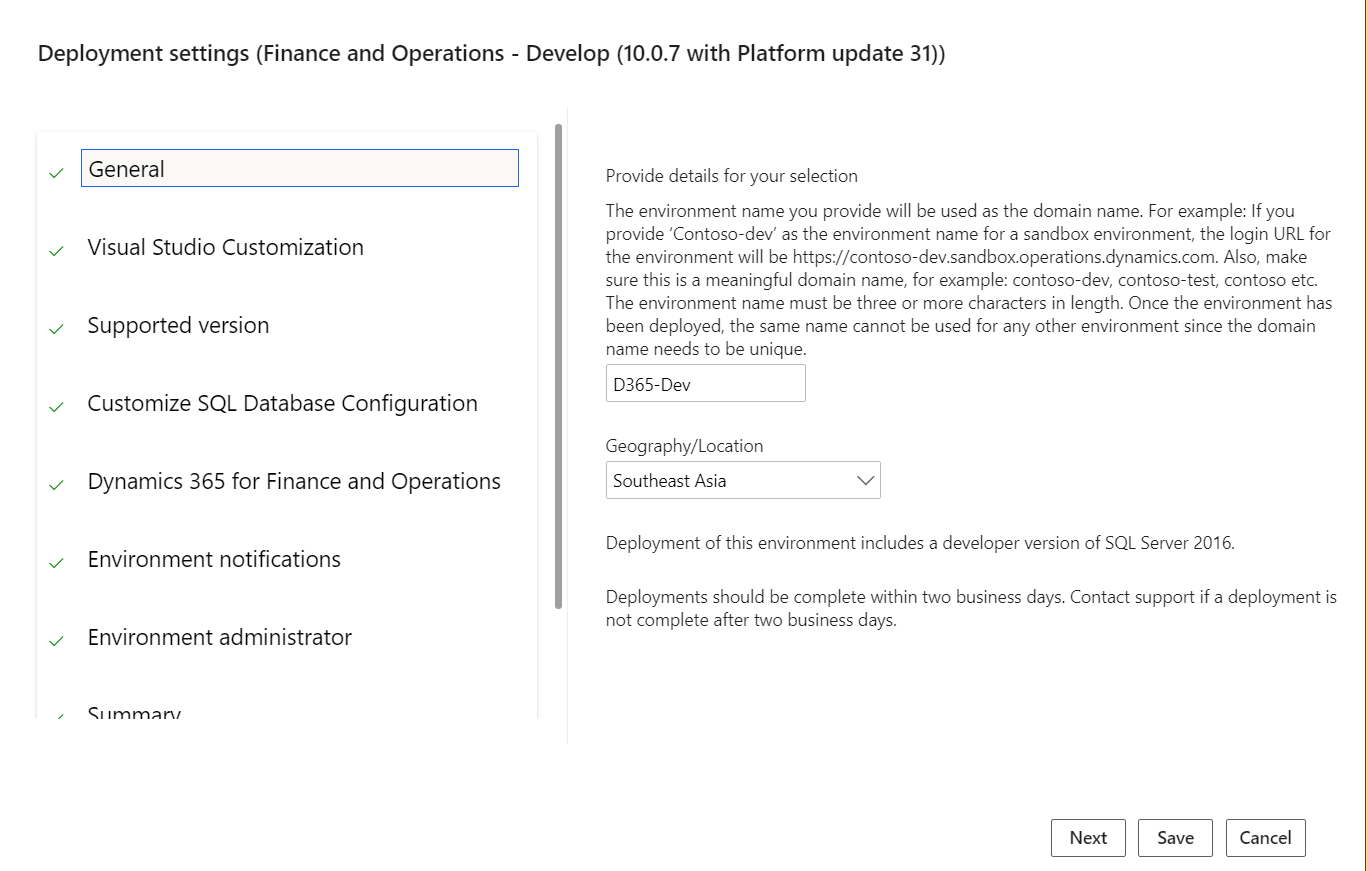Click the SQL Server 2016 deployment note
The image size is (1367, 871).
point(920,544)
